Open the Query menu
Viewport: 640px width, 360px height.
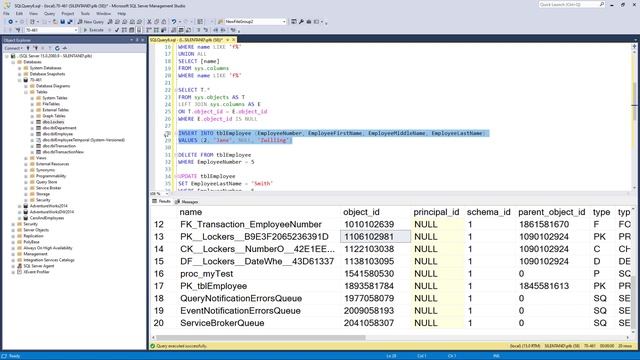click(x=49, y=13)
